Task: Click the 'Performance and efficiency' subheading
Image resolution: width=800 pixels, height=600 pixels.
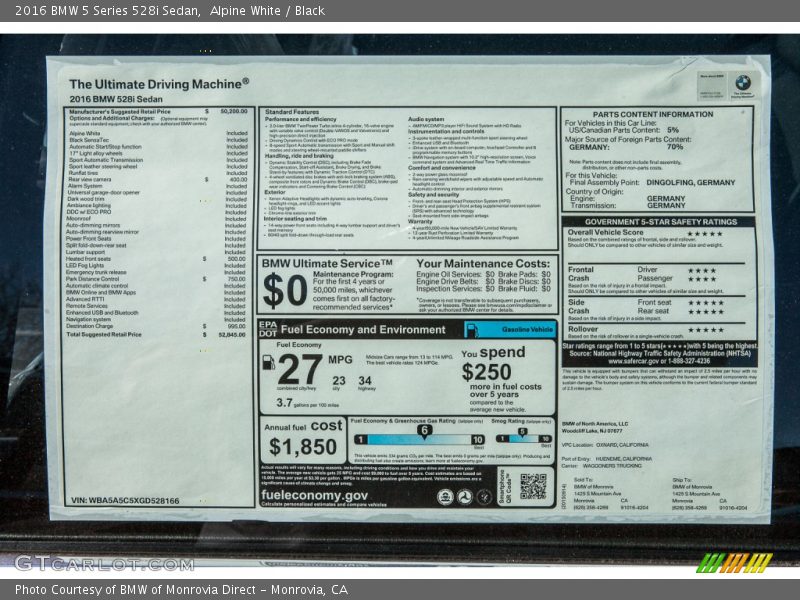Action: click(x=301, y=119)
